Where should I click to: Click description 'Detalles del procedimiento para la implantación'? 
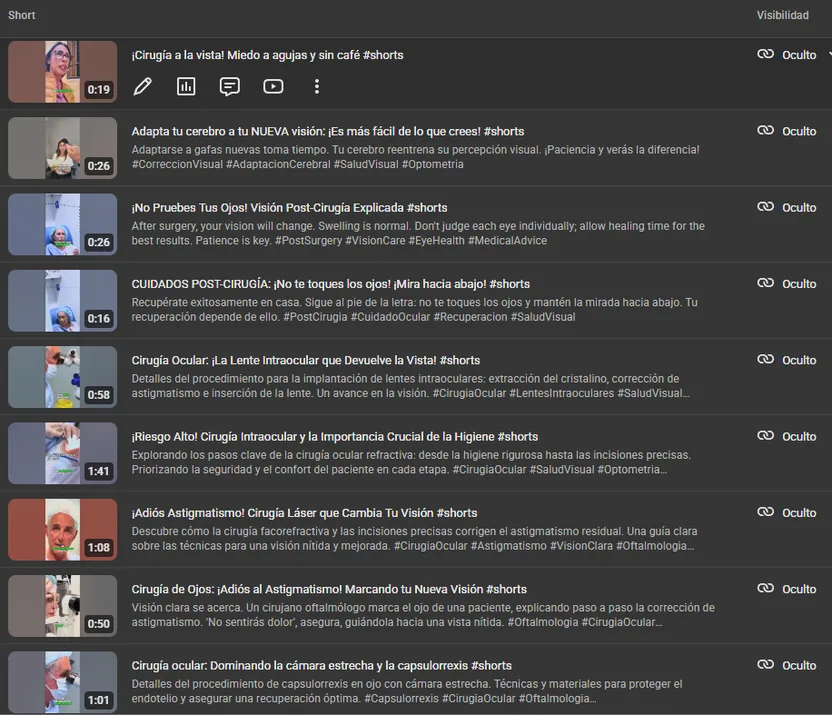click(411, 386)
